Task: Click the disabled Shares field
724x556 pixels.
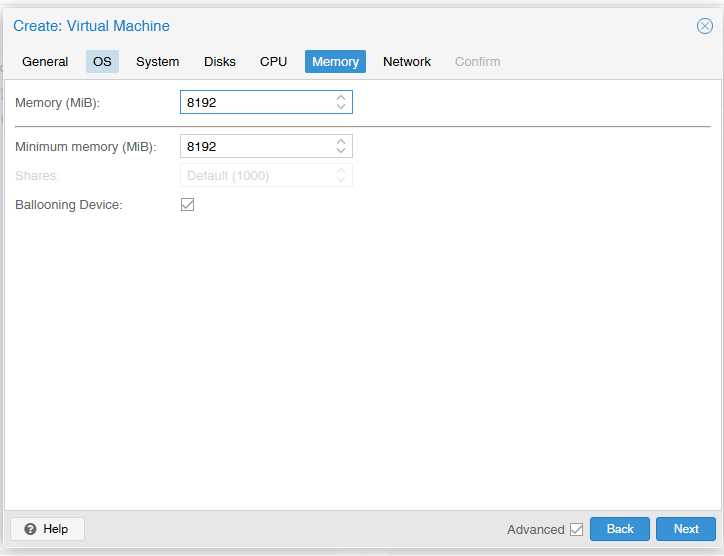Action: (x=266, y=175)
